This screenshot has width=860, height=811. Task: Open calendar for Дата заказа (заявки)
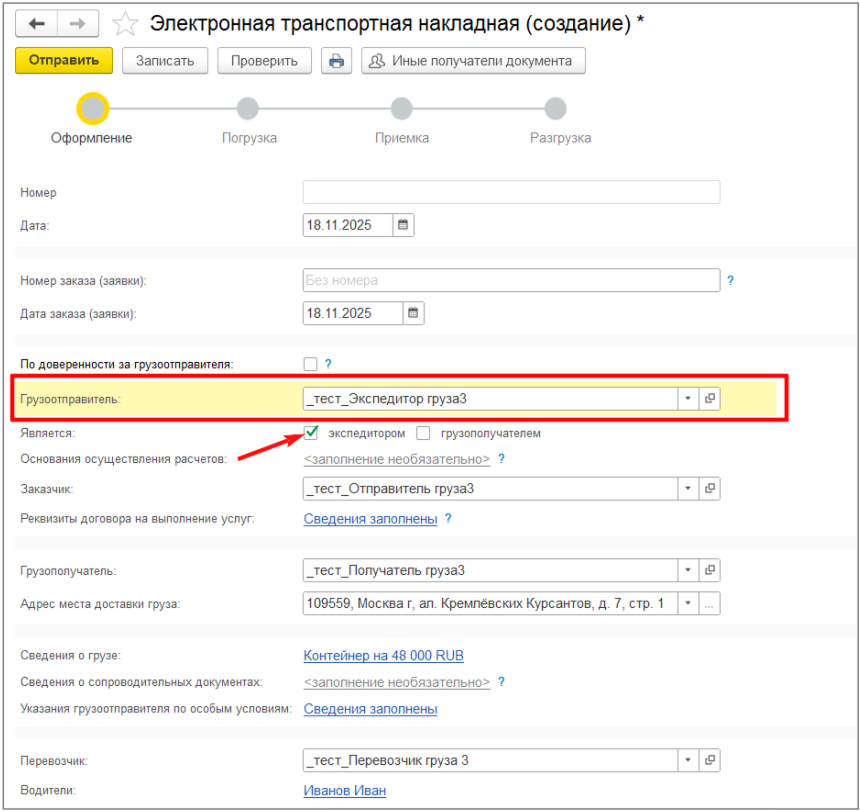(413, 313)
